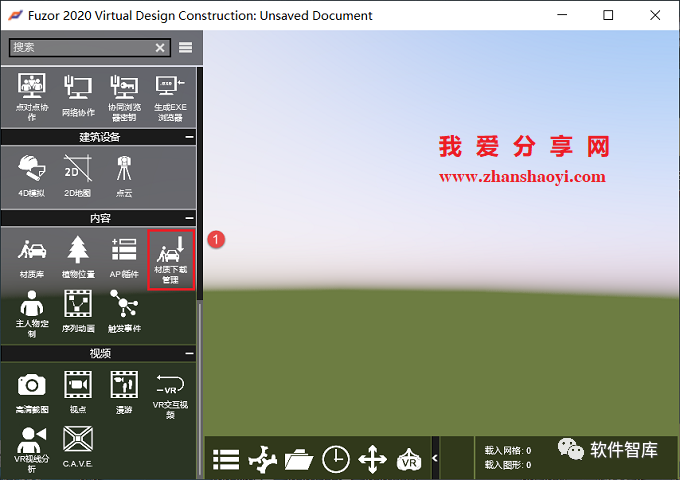Open the 序列动画 sequence animation tool
680x480 pixels.
pos(78,311)
